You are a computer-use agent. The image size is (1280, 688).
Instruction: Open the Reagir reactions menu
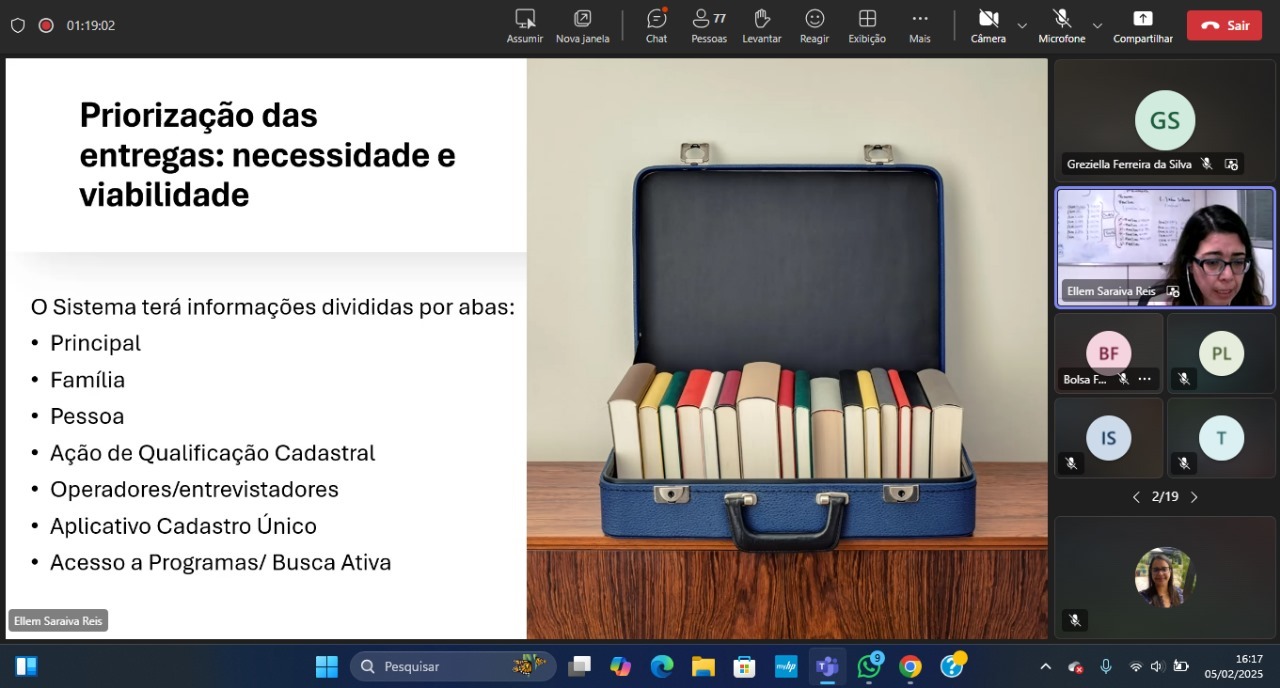[814, 26]
